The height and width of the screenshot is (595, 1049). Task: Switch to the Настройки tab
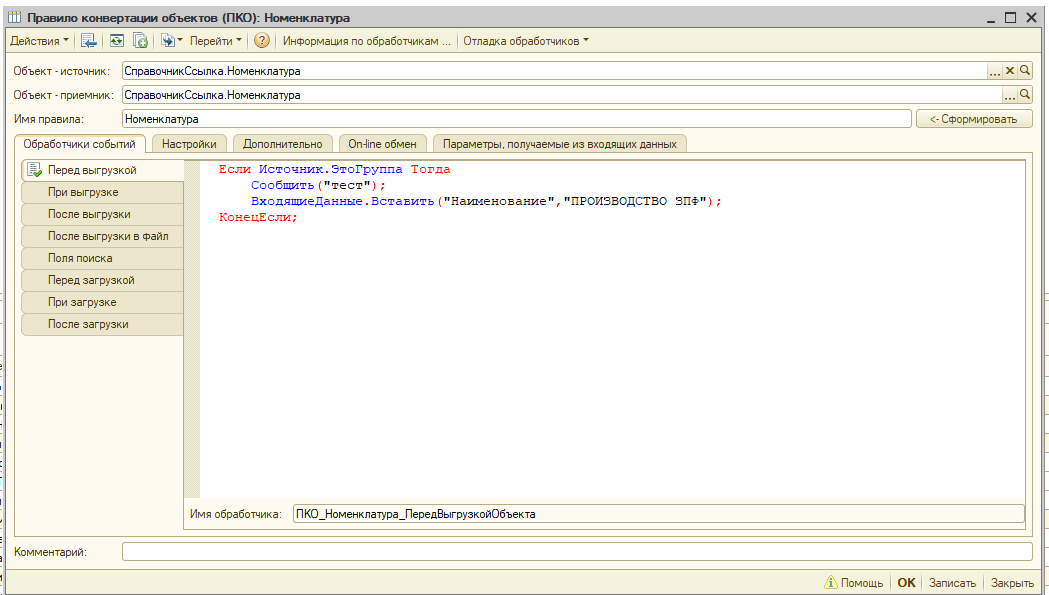[189, 144]
